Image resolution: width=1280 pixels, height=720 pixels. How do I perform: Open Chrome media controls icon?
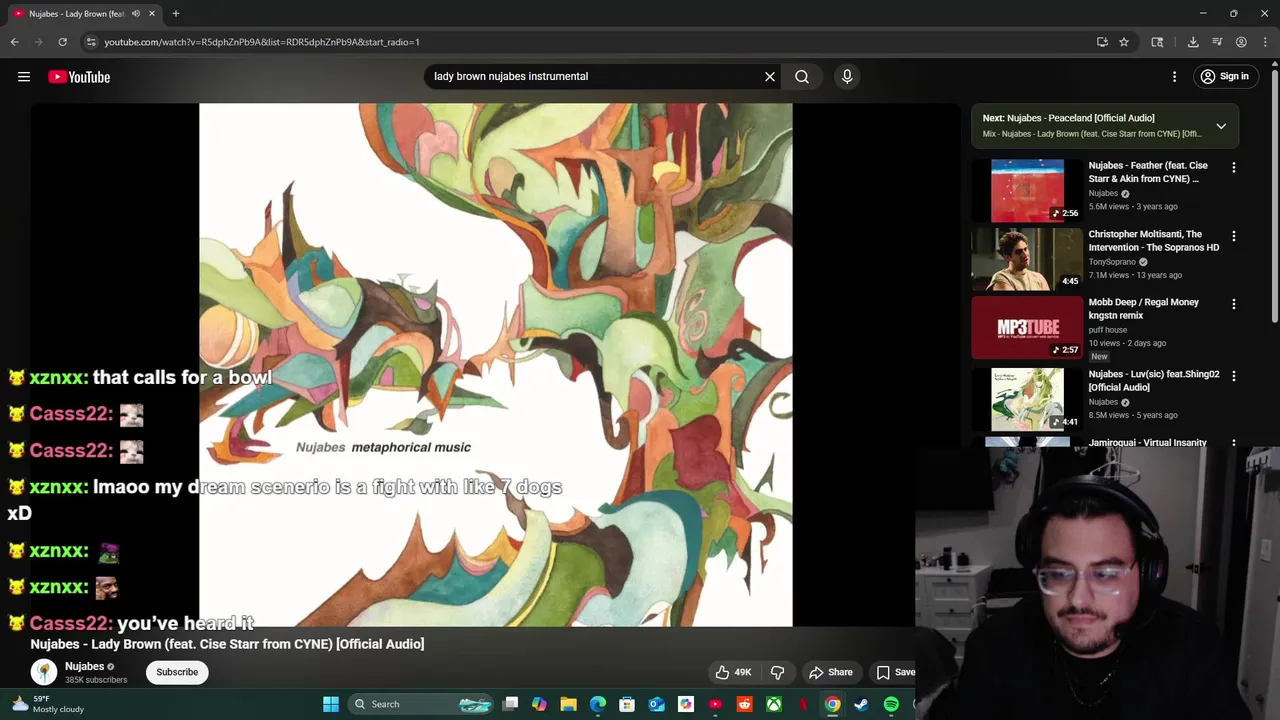coord(1217,42)
